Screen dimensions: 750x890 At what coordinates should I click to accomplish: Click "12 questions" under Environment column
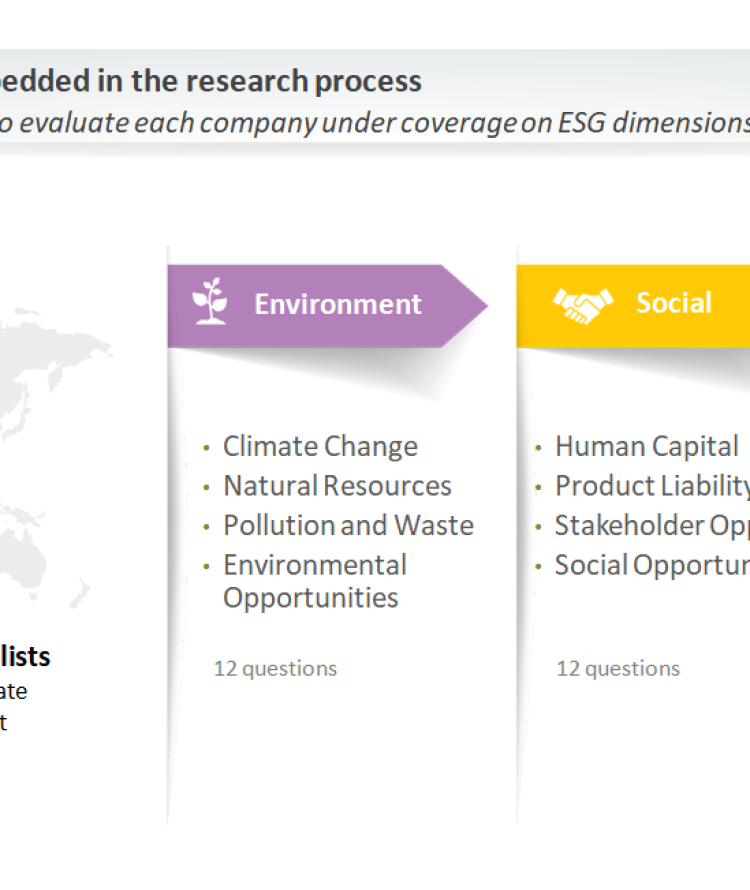275,668
